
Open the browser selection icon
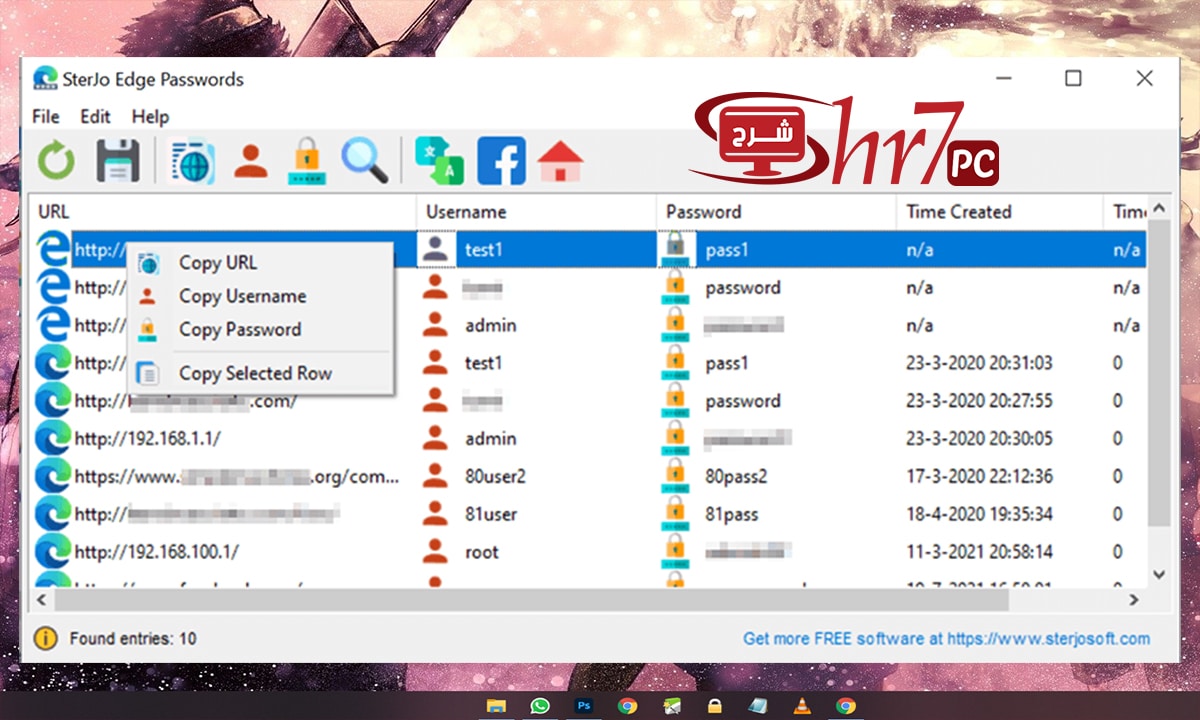click(x=192, y=160)
